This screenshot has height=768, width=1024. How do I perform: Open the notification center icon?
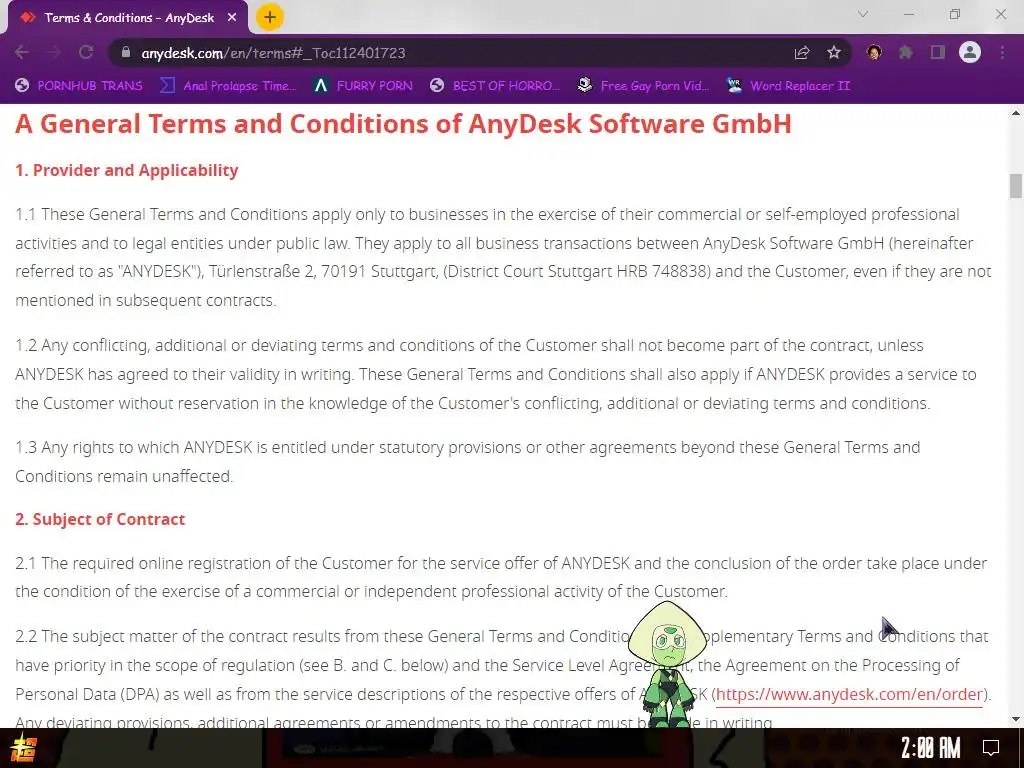pos(991,748)
